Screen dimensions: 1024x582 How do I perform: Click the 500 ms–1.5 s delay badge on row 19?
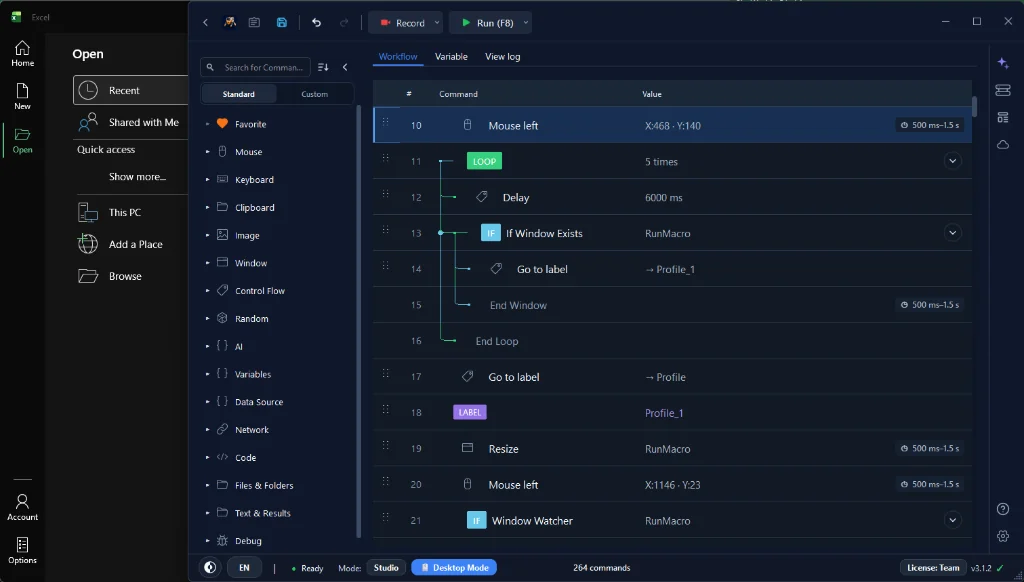930,448
